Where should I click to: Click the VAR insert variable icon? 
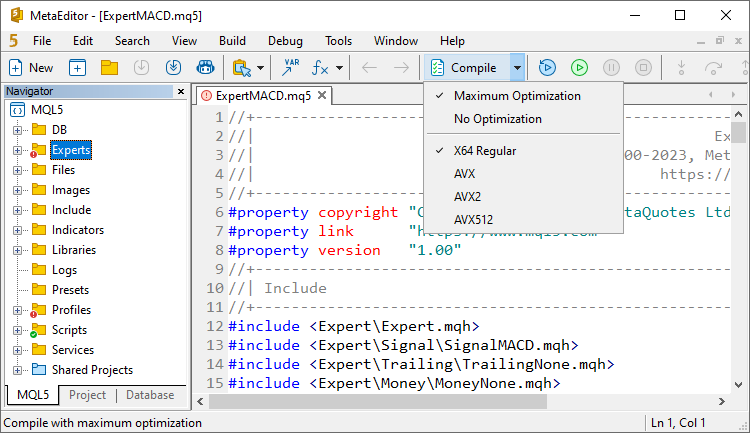[x=290, y=68]
